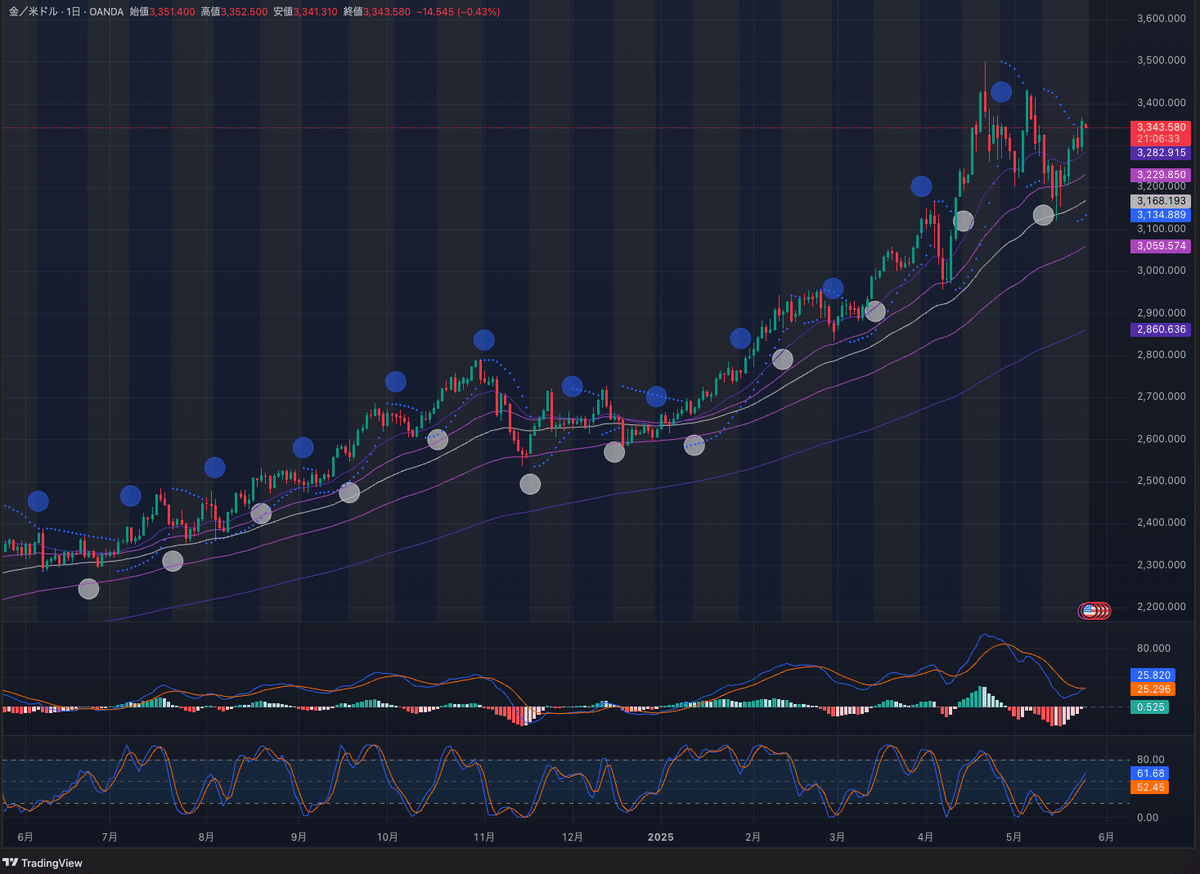Click the red current price label 3,343.580
The image size is (1200, 874).
(1160, 128)
